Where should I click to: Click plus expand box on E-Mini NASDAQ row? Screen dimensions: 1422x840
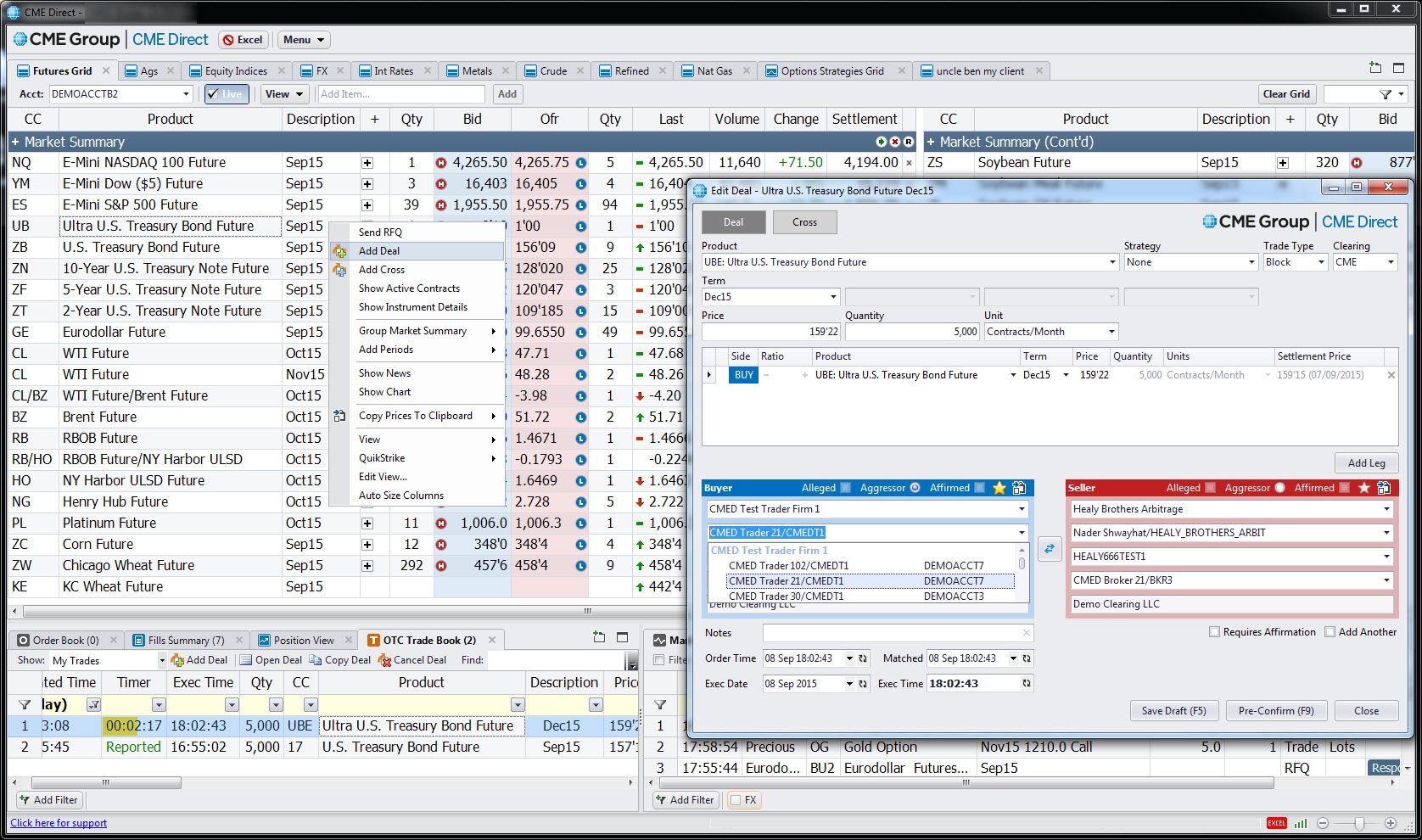click(x=367, y=163)
